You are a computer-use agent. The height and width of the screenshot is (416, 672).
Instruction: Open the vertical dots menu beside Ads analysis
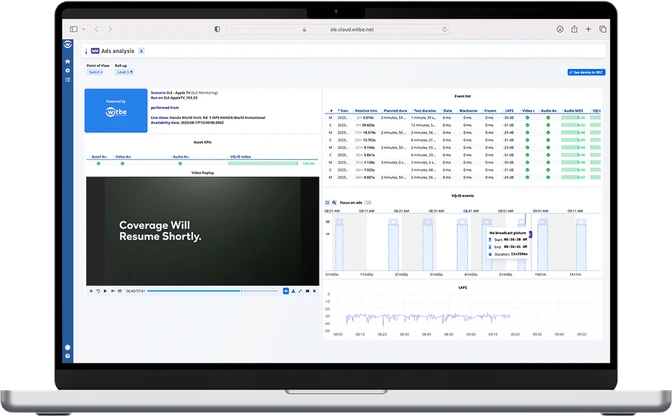[86, 51]
